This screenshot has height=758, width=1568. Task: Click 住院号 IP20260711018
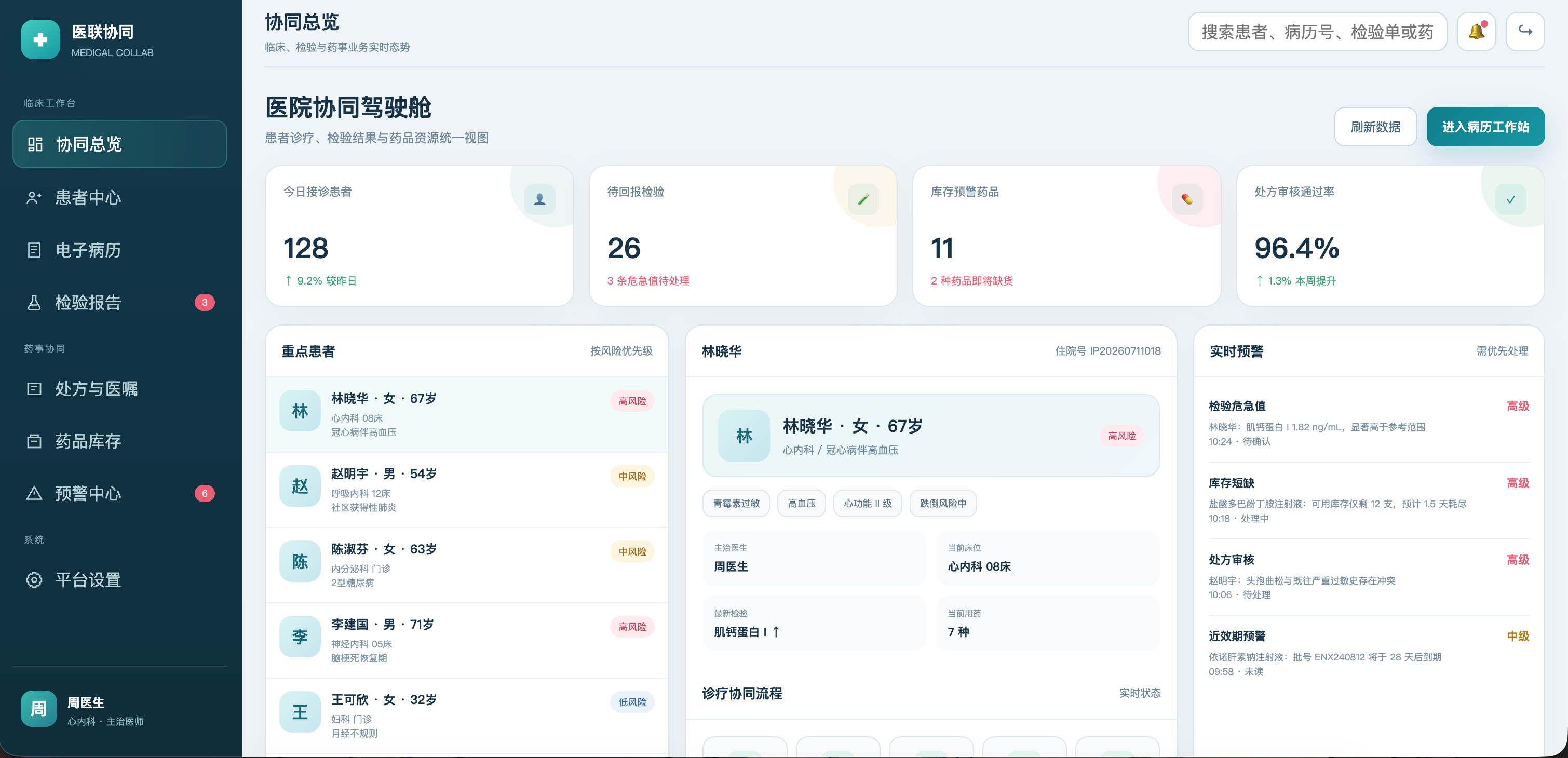(x=1108, y=350)
